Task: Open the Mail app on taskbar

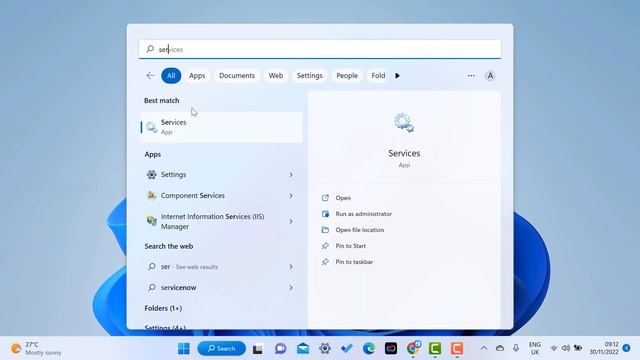Action: [x=303, y=349]
